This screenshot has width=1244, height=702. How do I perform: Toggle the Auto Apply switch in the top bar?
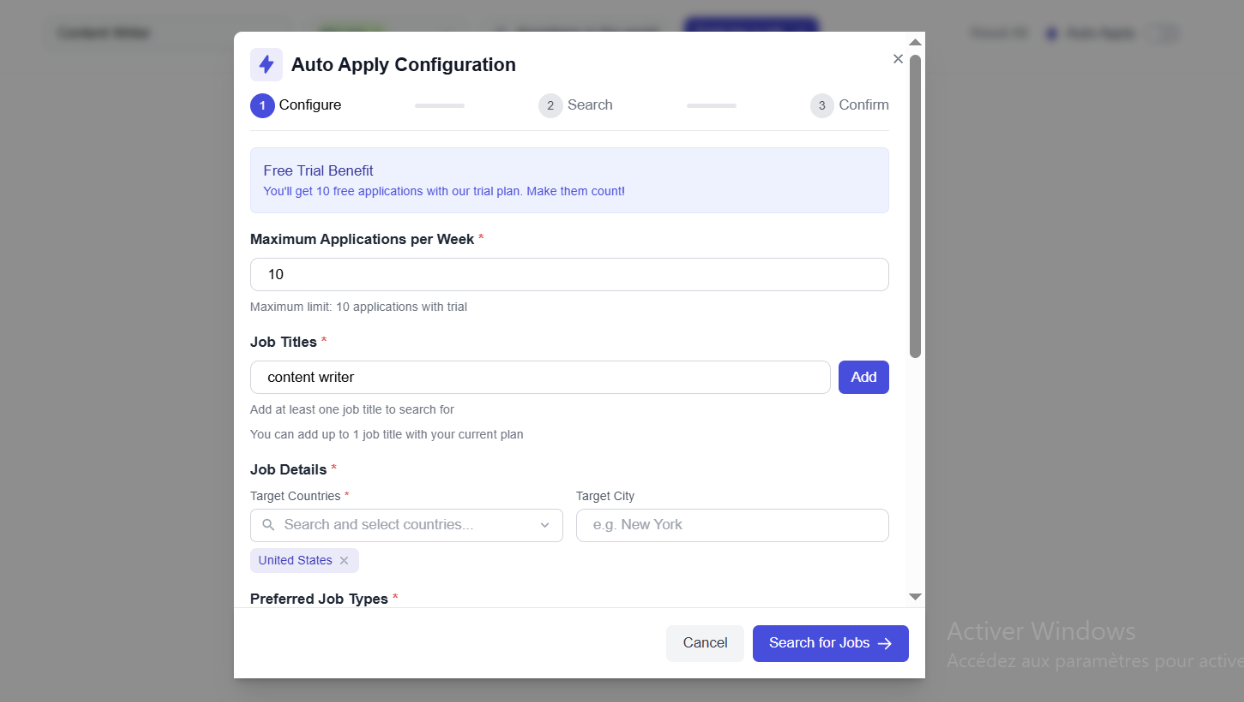click(x=1165, y=33)
